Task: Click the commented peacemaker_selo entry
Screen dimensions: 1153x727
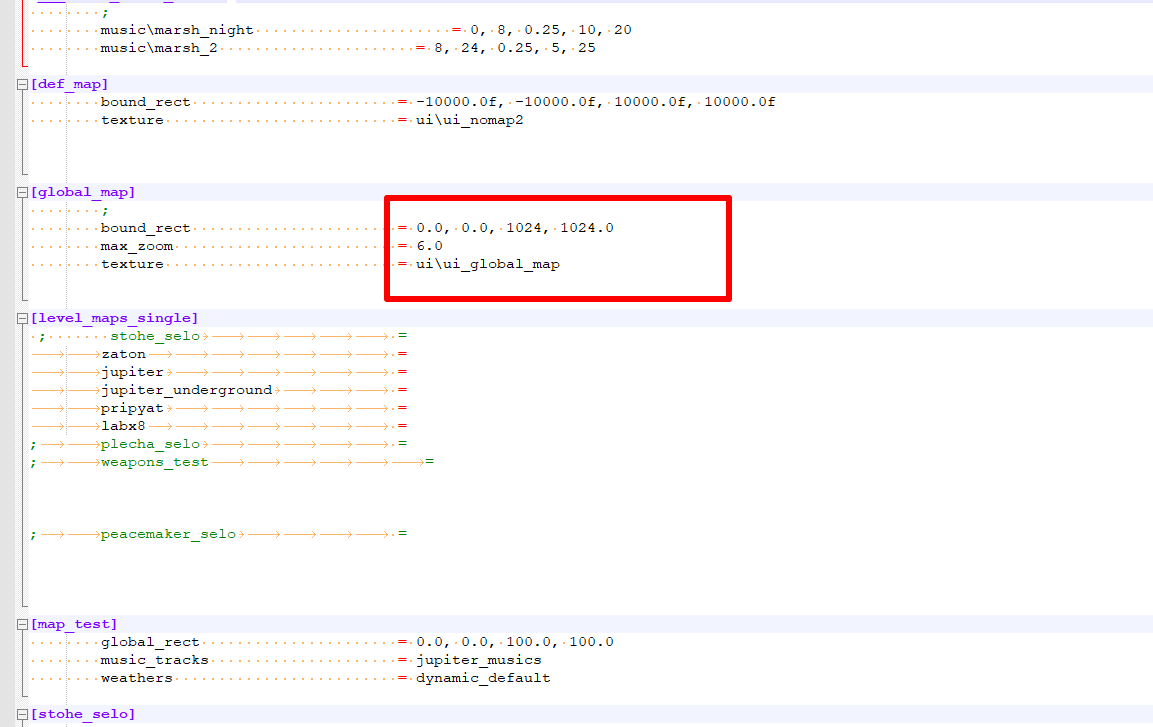Action: point(168,534)
